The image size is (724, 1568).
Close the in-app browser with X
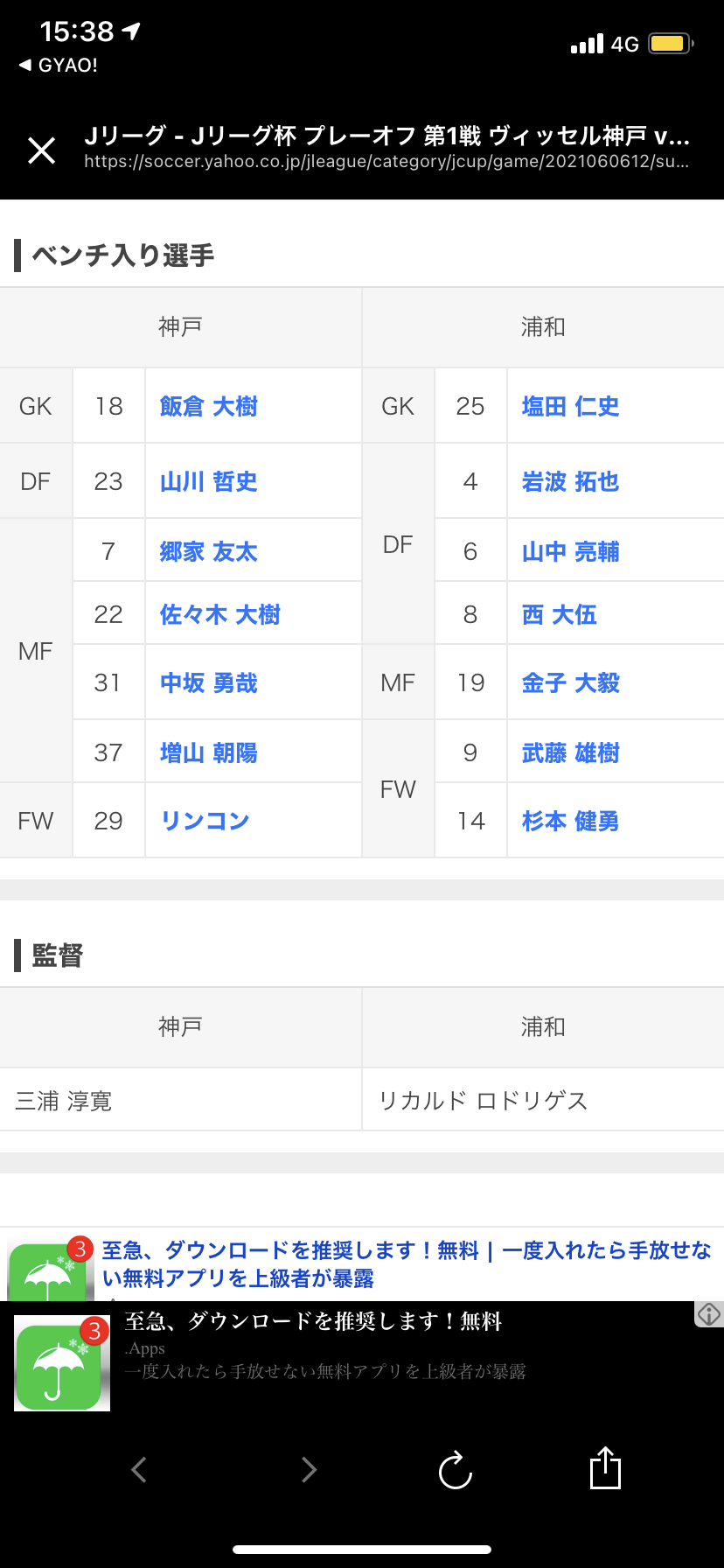tap(41, 150)
